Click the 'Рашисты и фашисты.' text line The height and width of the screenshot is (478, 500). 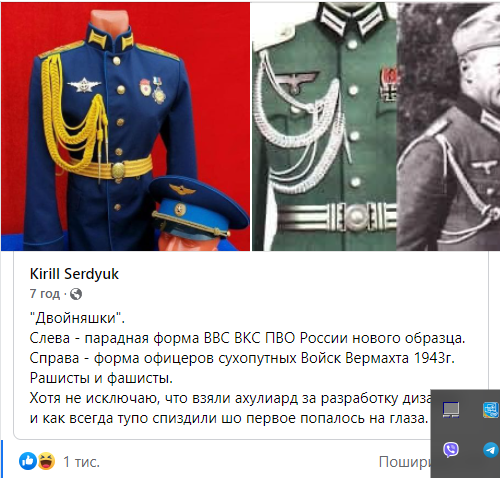point(101,378)
